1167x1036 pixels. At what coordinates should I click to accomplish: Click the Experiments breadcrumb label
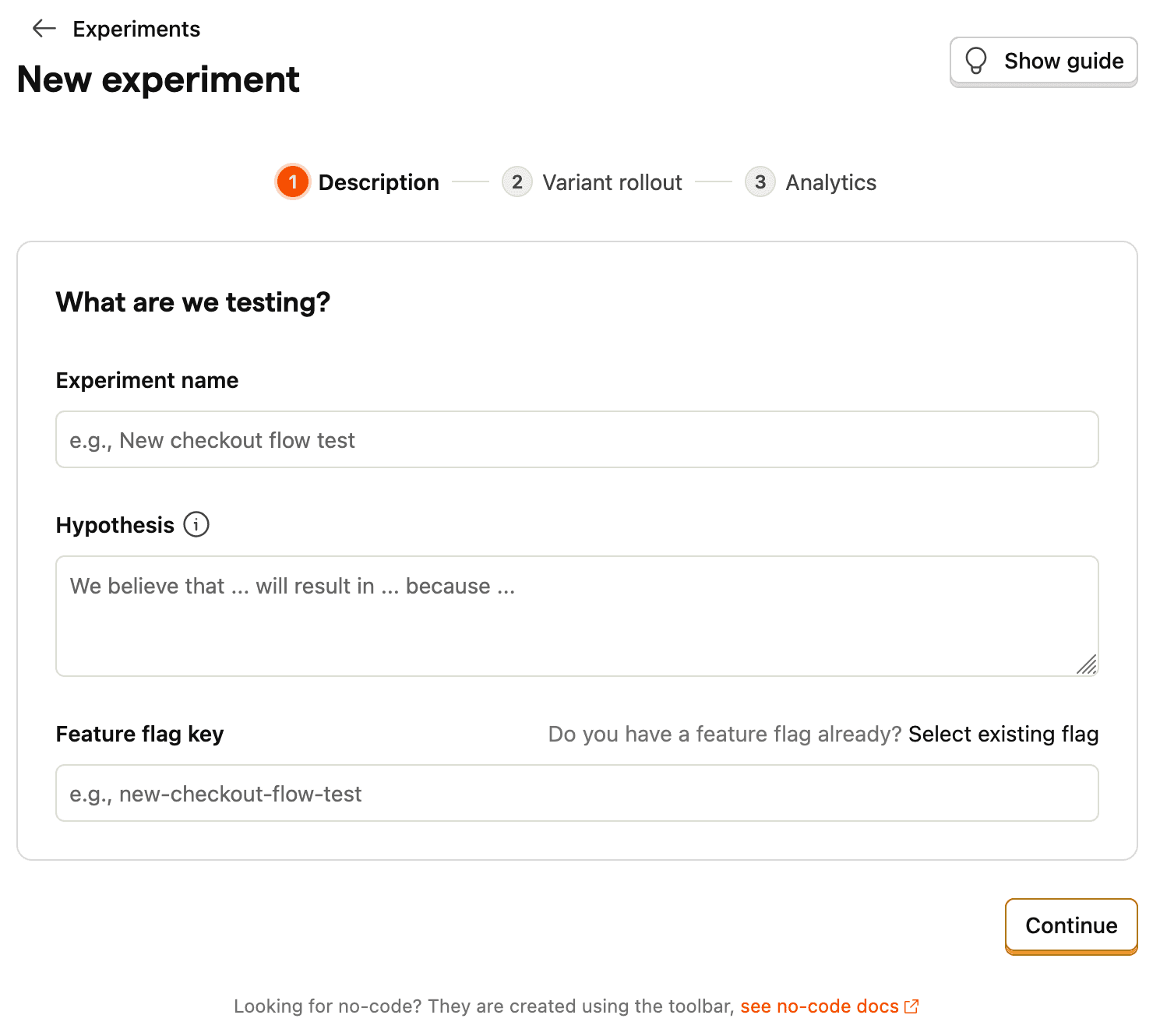coord(136,29)
